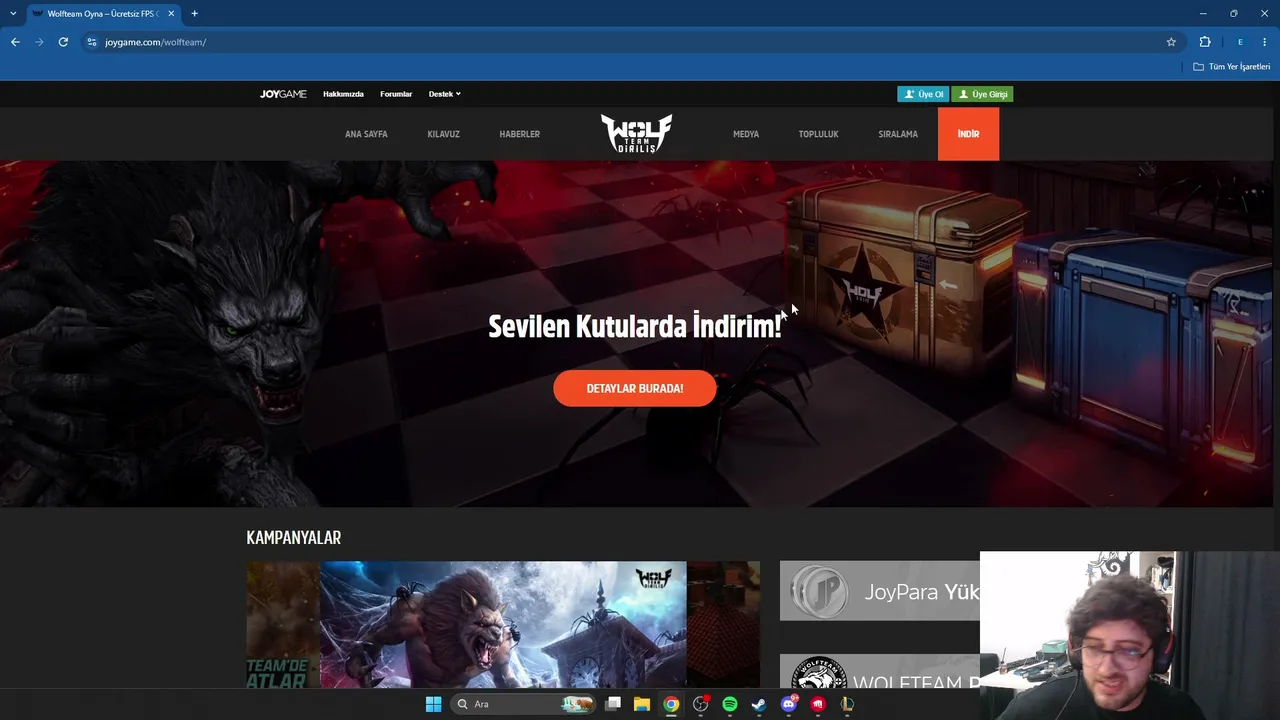Open the HABERLER menu item

tap(520, 134)
